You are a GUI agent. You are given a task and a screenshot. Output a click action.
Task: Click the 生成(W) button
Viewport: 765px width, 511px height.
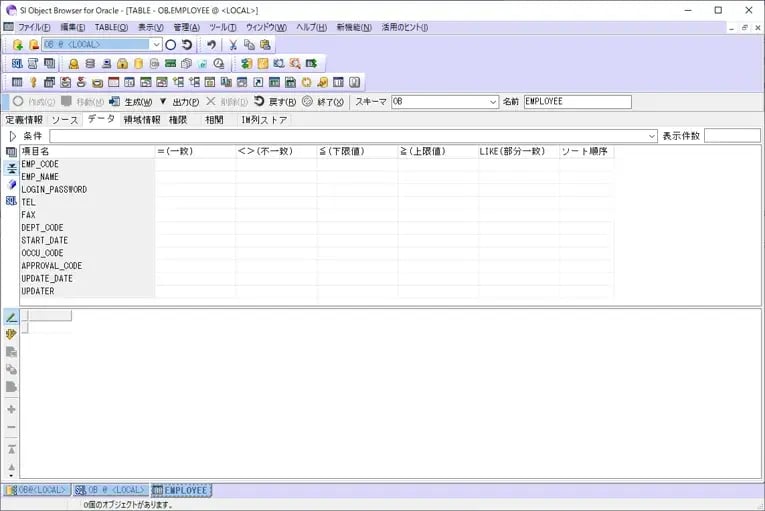pyautogui.click(x=131, y=102)
